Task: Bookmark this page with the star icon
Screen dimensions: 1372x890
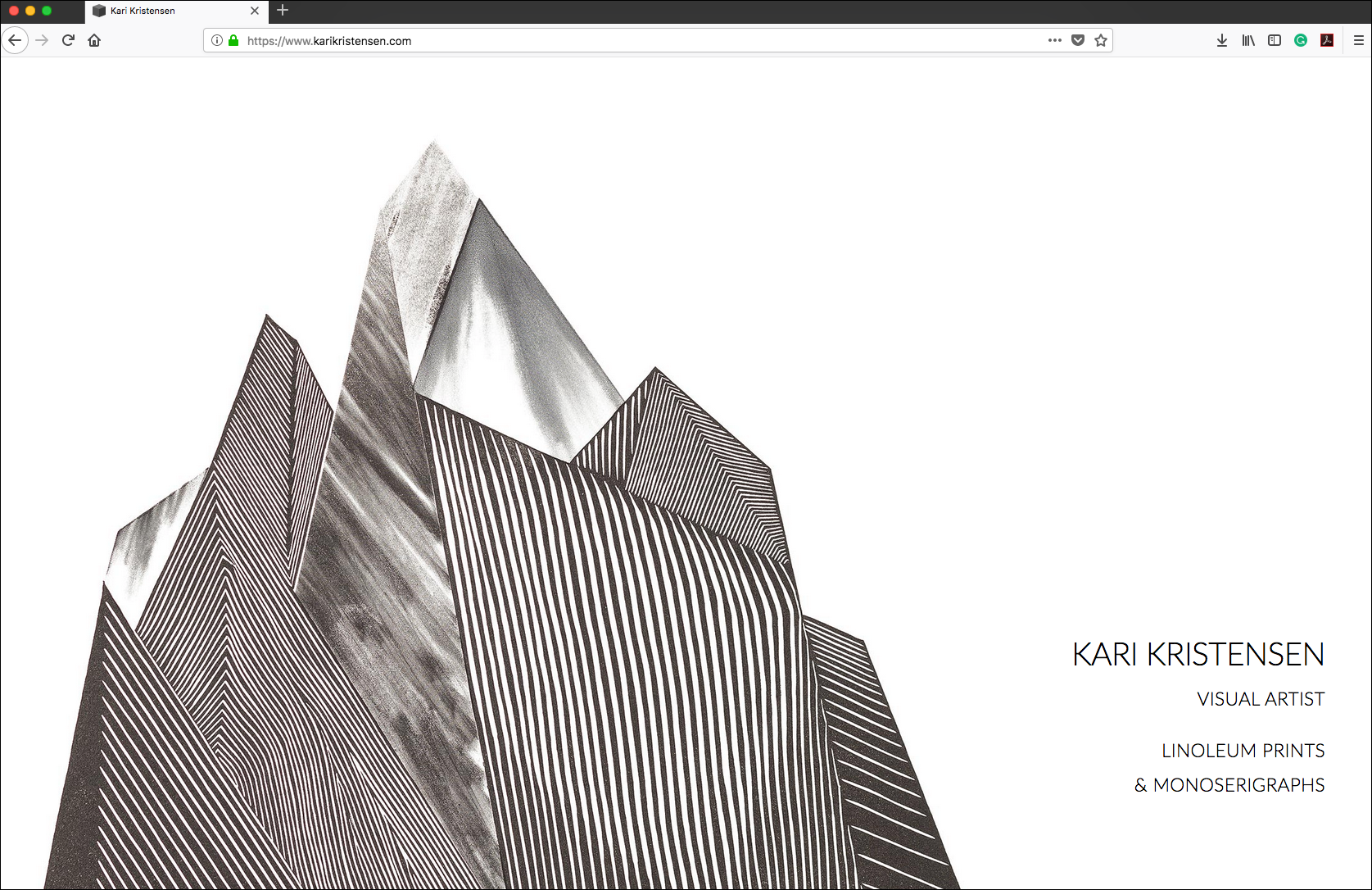Action: [x=1100, y=40]
